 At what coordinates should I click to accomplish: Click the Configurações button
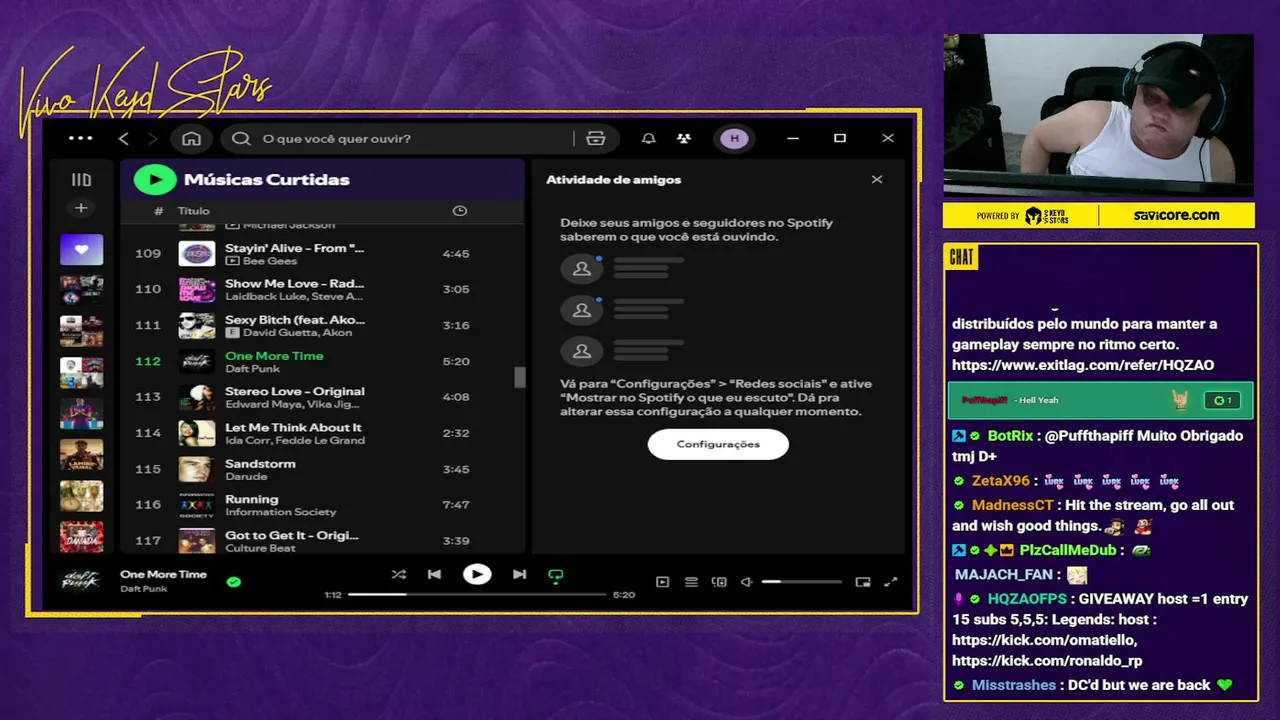[x=718, y=444]
